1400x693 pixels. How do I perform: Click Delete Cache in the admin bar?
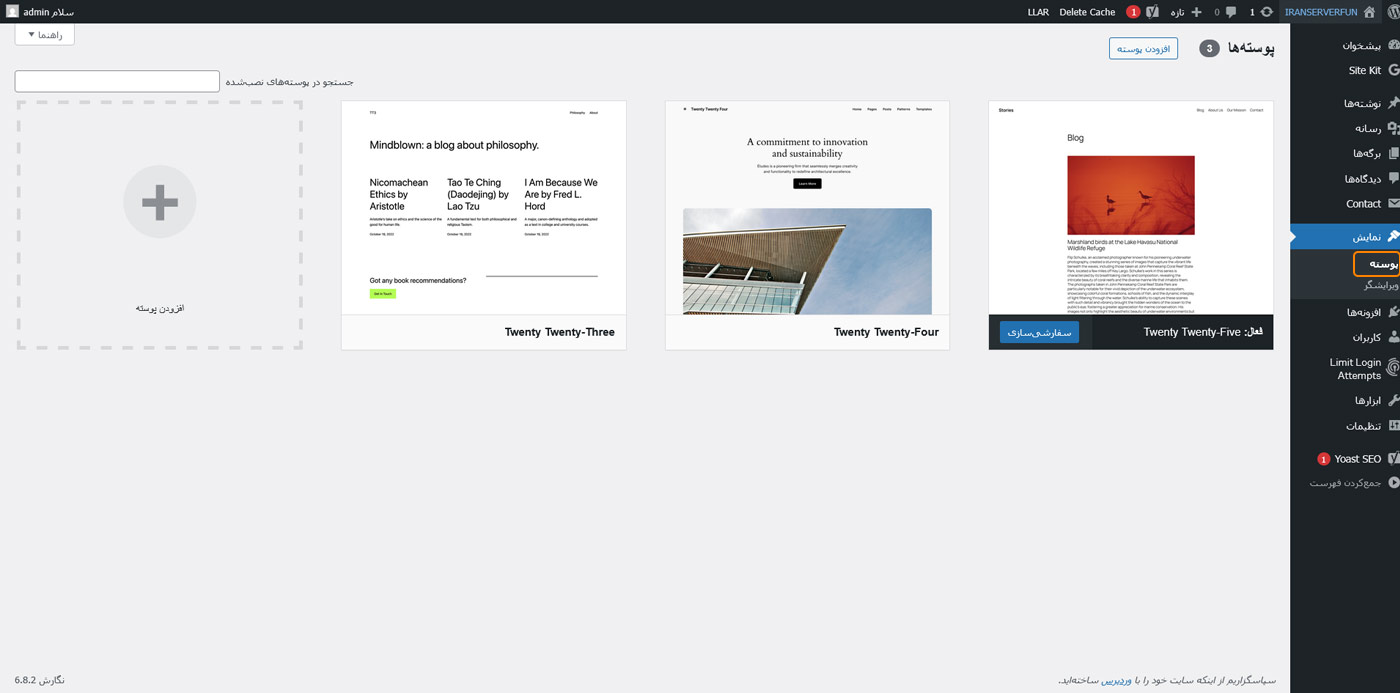tap(1087, 12)
